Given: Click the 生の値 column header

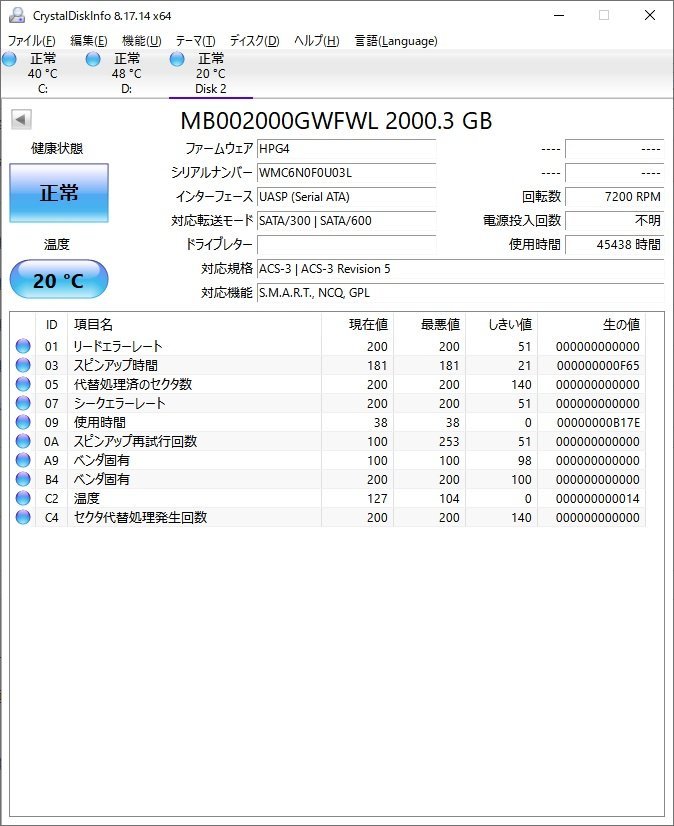Looking at the screenshot, I should coord(591,324).
